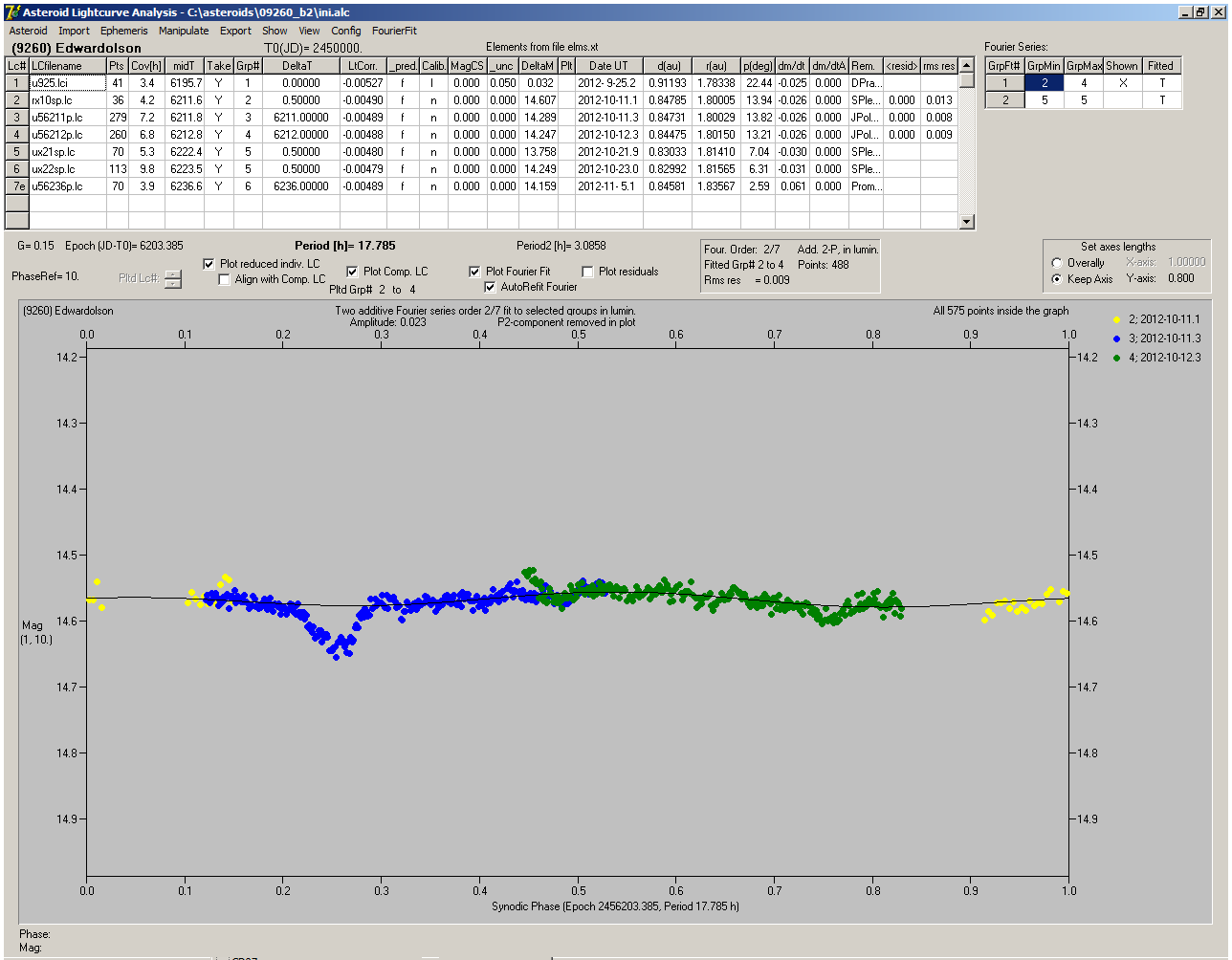The image size is (1232, 960).
Task: Click the rms res column header
Action: [939, 66]
